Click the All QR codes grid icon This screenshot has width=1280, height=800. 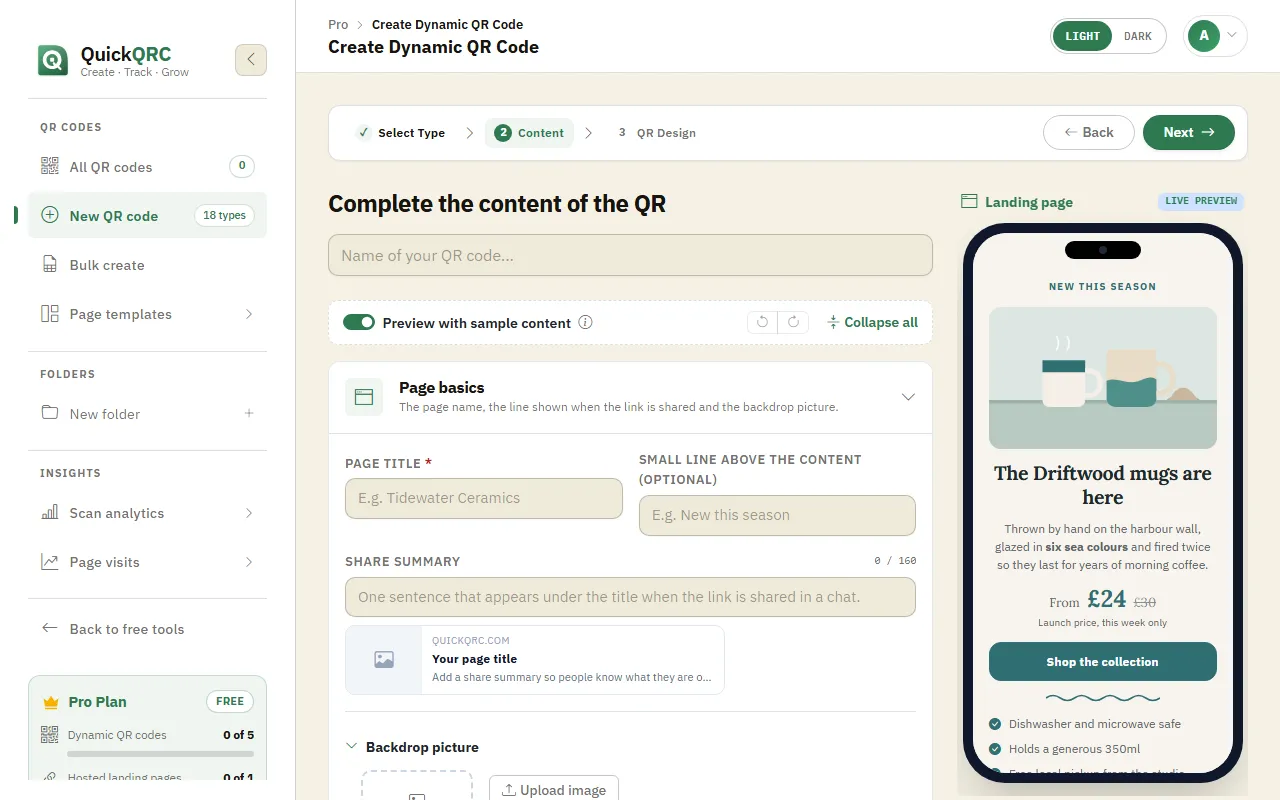(x=50, y=167)
